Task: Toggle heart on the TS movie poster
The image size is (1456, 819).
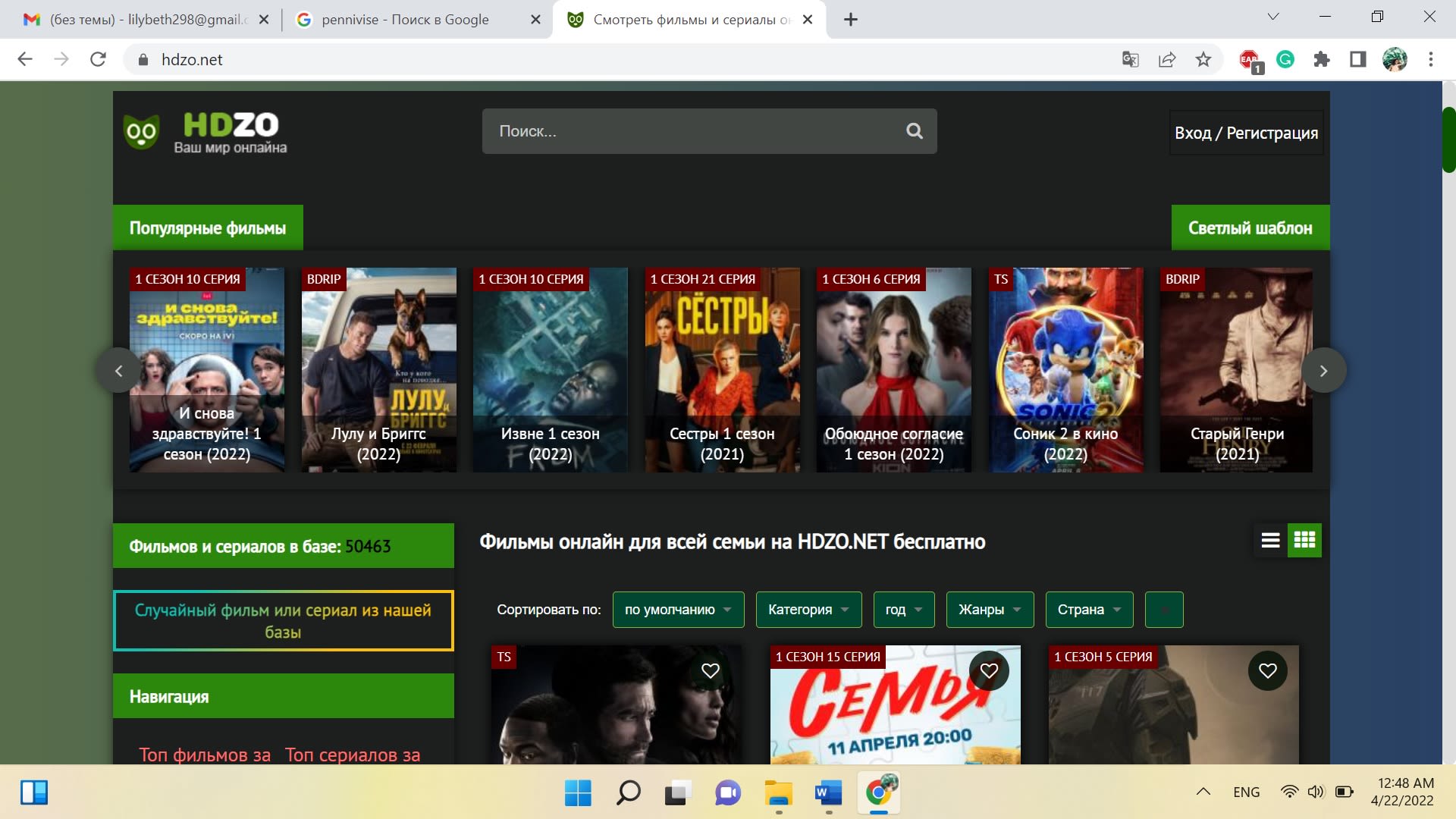Action: (711, 670)
